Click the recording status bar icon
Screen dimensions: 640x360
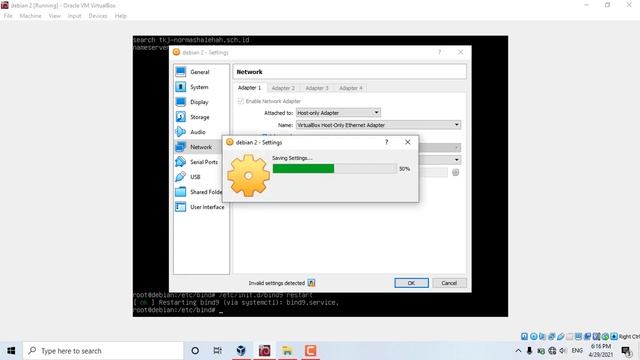(x=587, y=336)
